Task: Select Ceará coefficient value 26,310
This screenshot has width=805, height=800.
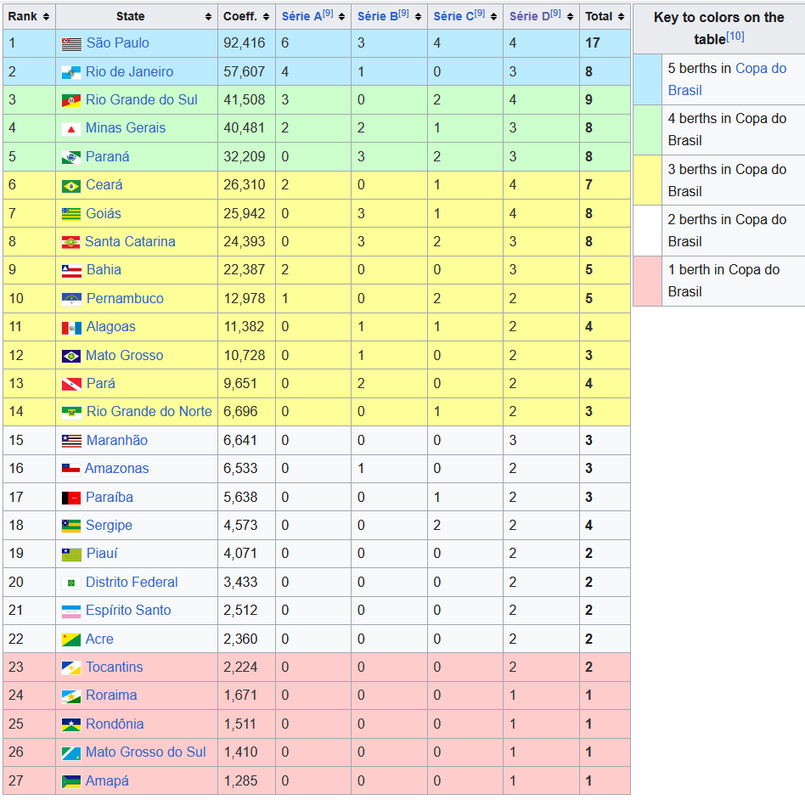Action: [x=244, y=185]
